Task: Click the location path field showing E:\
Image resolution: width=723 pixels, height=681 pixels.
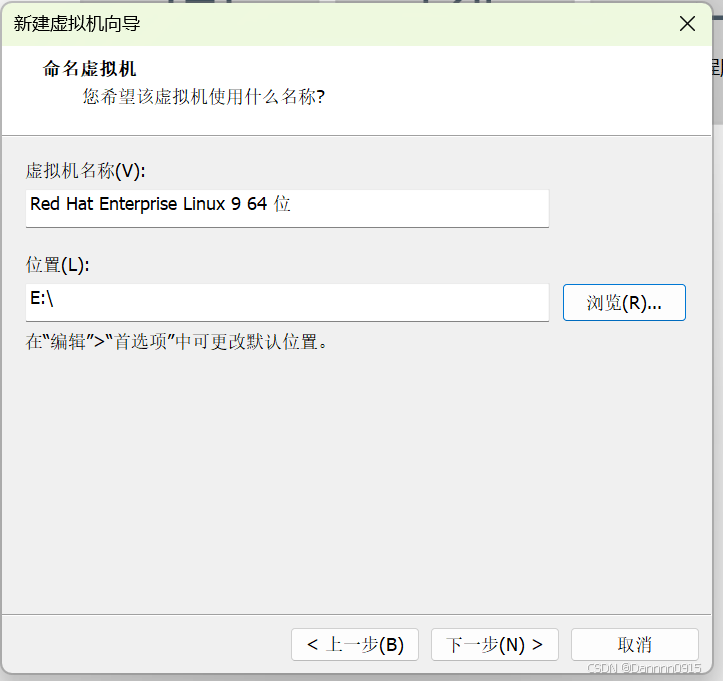Action: click(x=287, y=302)
